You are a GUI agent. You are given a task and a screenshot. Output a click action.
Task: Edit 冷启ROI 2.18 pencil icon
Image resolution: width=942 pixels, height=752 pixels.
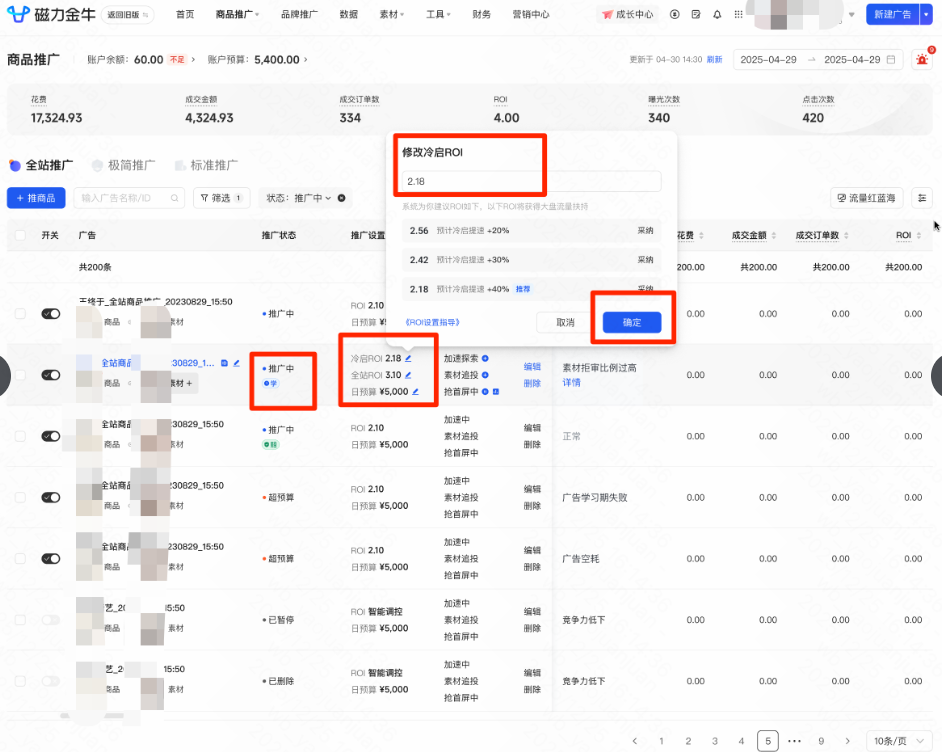[408, 359]
